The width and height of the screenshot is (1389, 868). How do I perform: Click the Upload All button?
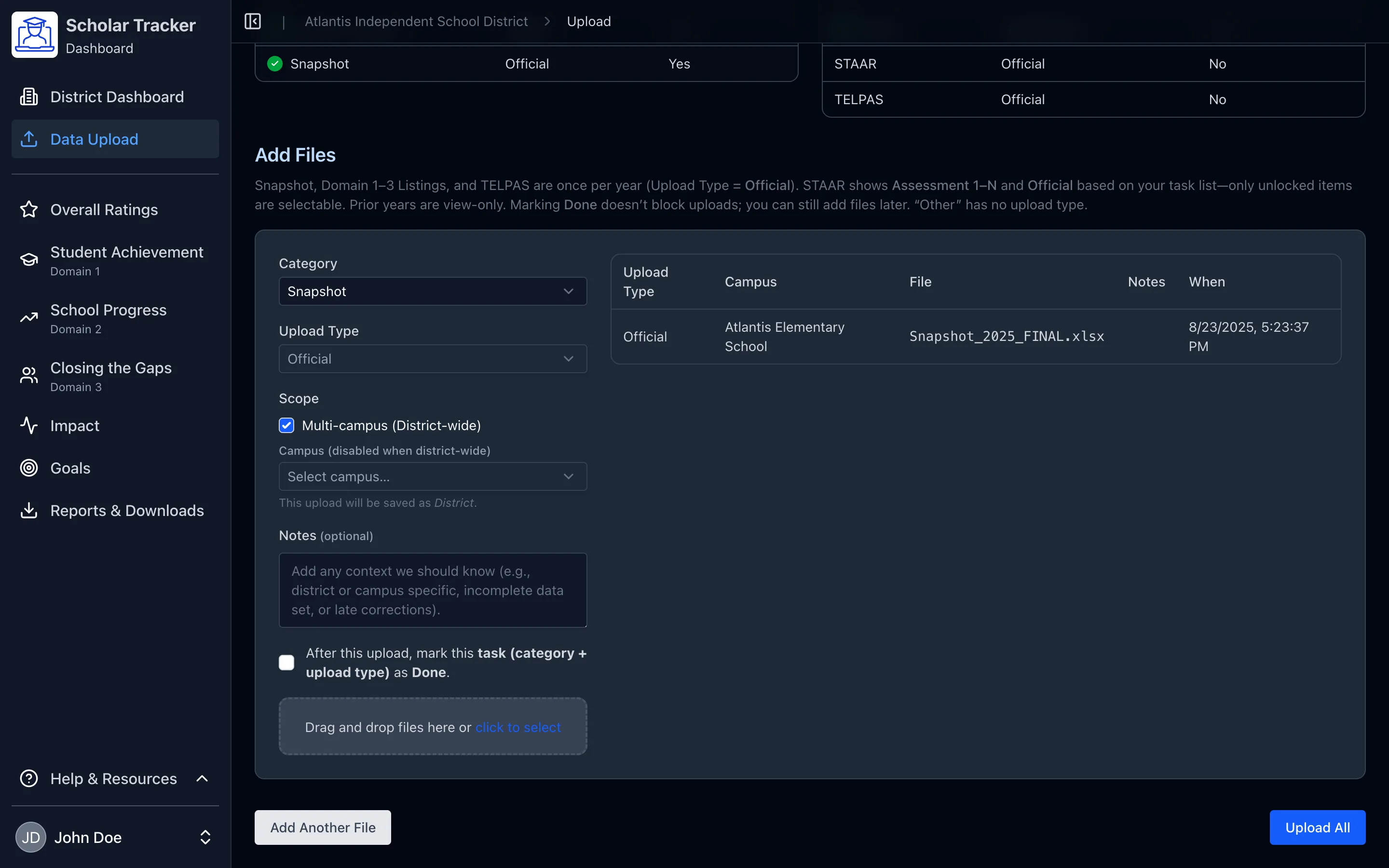pos(1317,827)
